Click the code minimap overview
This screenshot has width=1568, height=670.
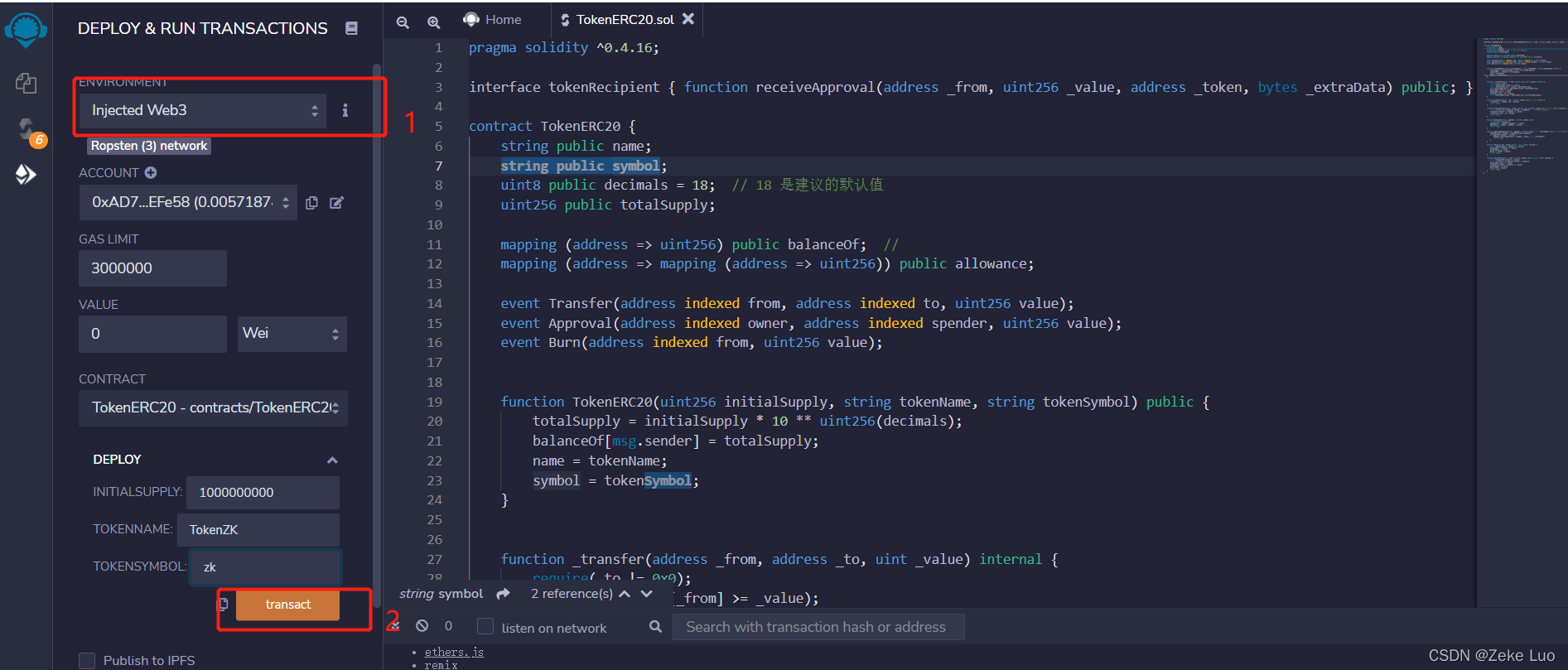(1522, 108)
